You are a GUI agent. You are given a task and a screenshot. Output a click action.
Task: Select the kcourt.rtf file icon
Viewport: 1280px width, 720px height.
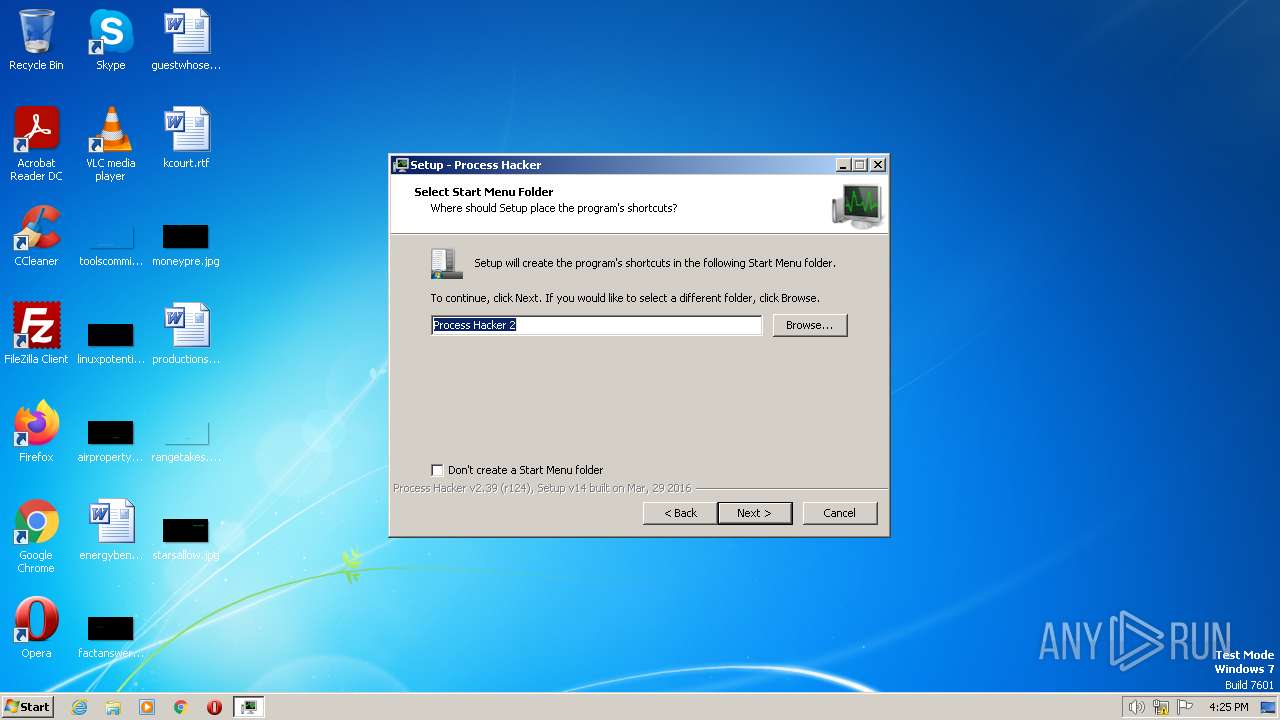click(186, 138)
